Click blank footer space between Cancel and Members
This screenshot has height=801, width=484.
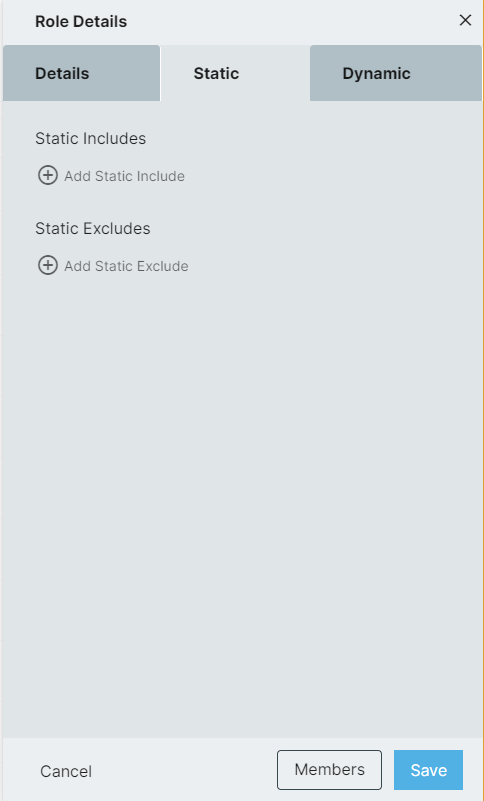pos(184,770)
